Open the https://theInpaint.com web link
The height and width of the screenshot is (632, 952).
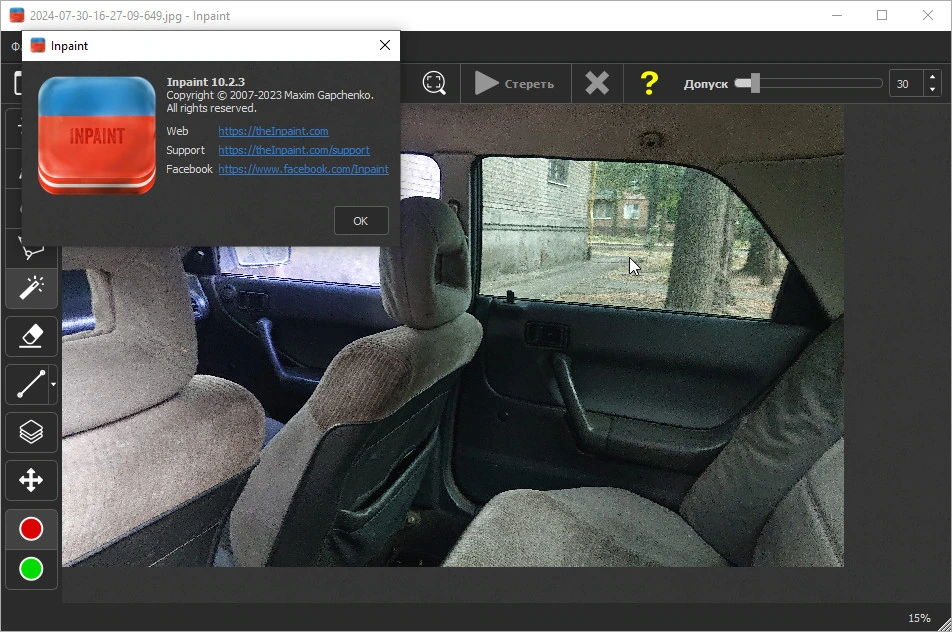tap(273, 131)
